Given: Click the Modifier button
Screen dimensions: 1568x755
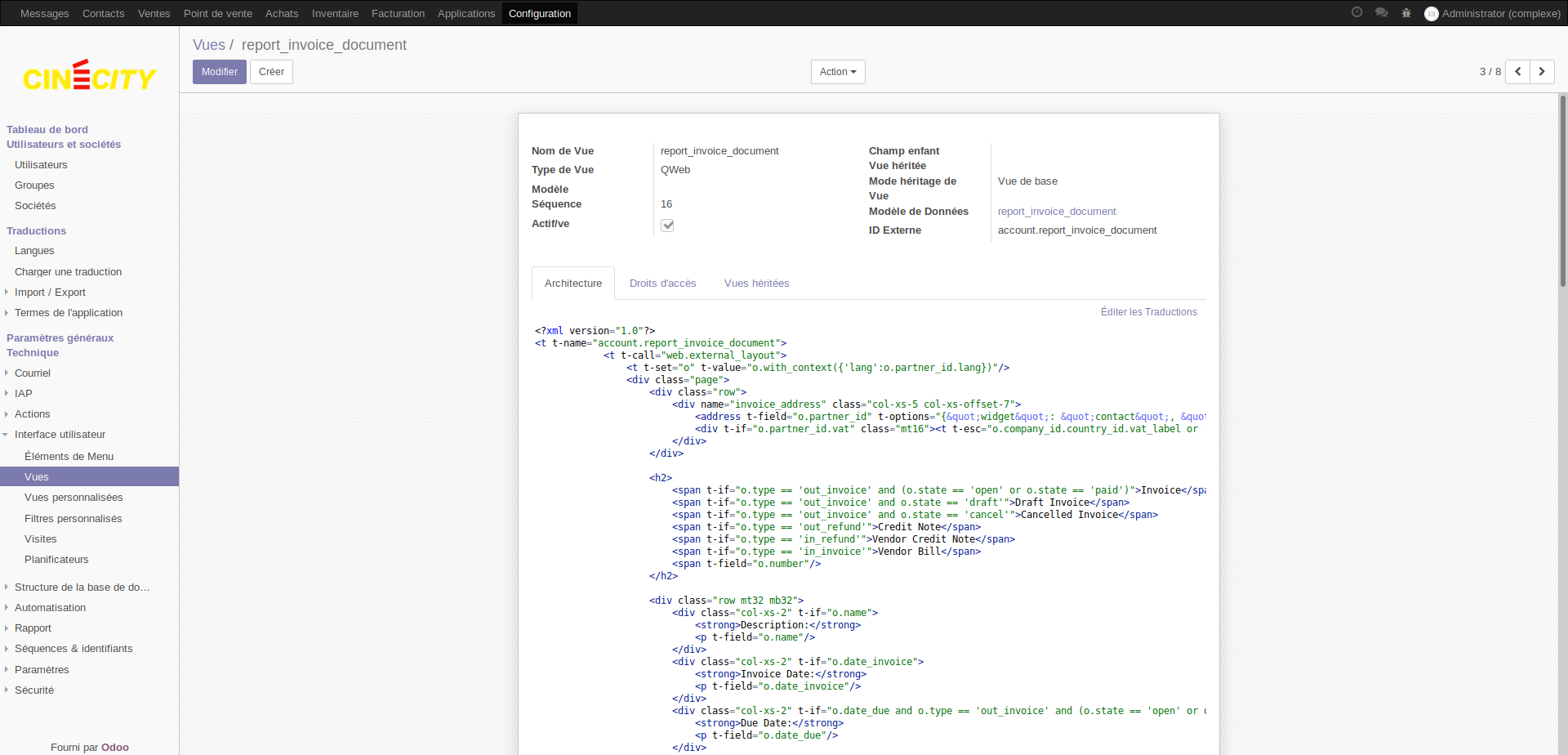Looking at the screenshot, I should click(x=219, y=72).
